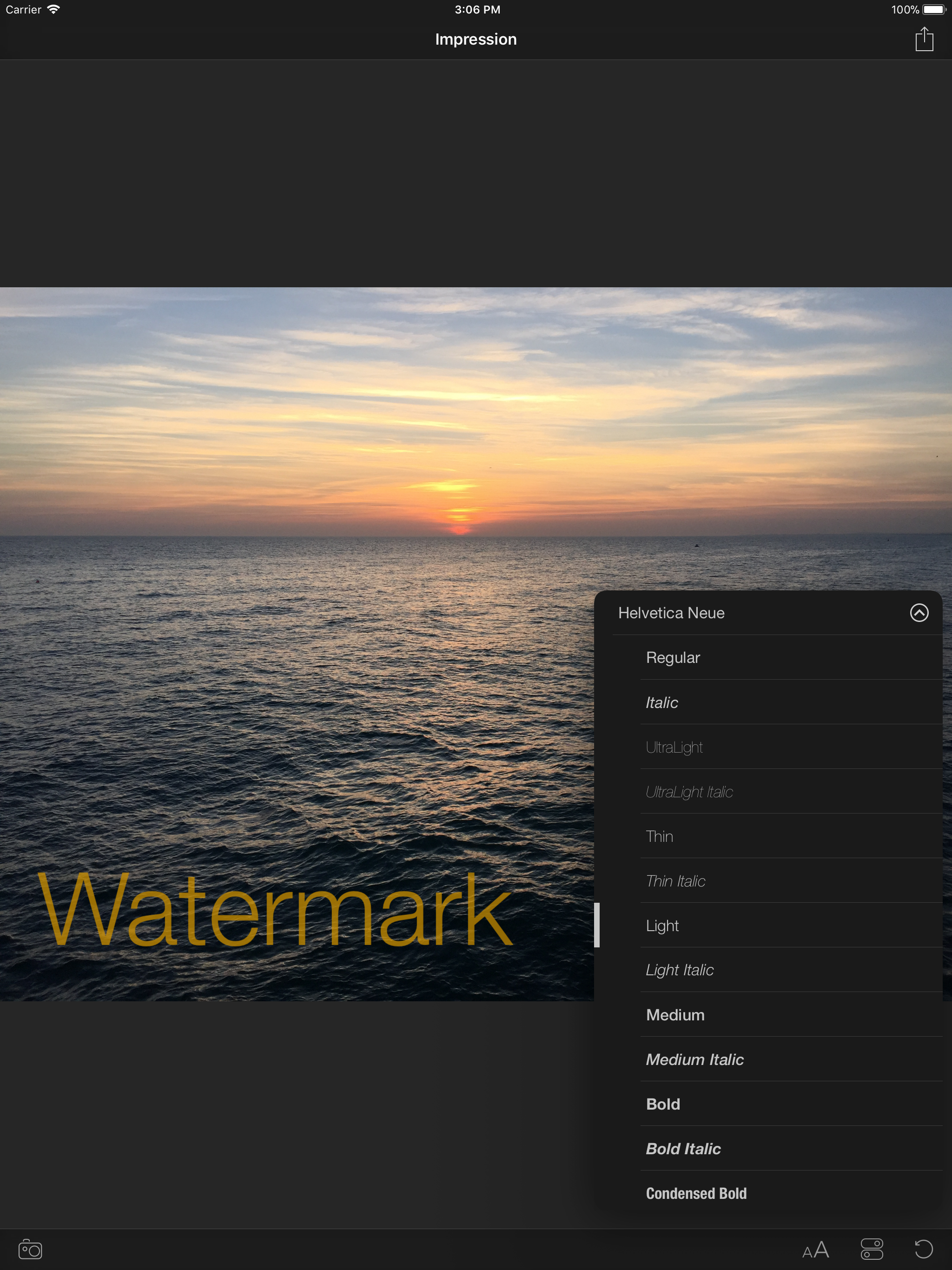Tap the reset rotate arrow icon
Screen dimensions: 952x1270
(x=923, y=1249)
